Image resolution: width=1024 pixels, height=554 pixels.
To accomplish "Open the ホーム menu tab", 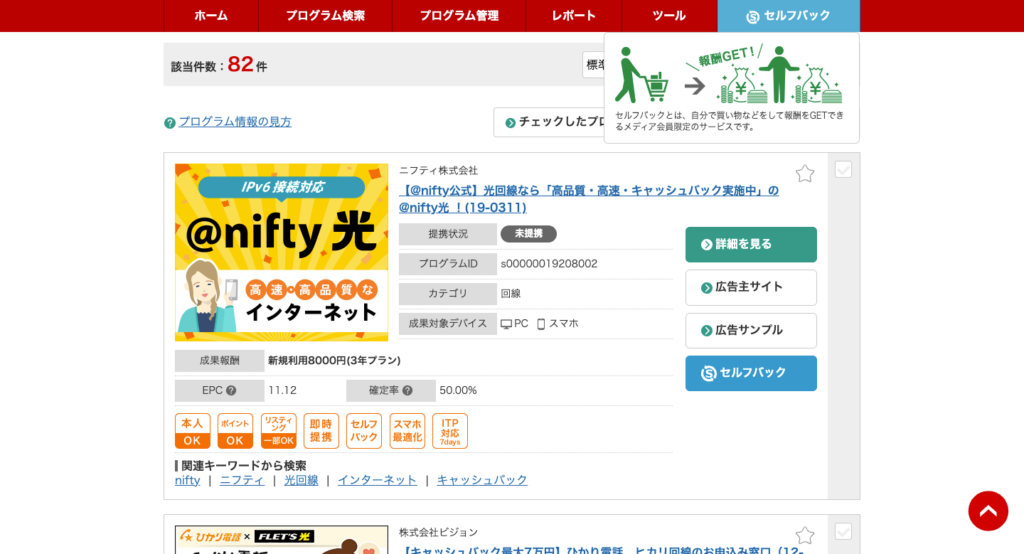I will tap(211, 16).
